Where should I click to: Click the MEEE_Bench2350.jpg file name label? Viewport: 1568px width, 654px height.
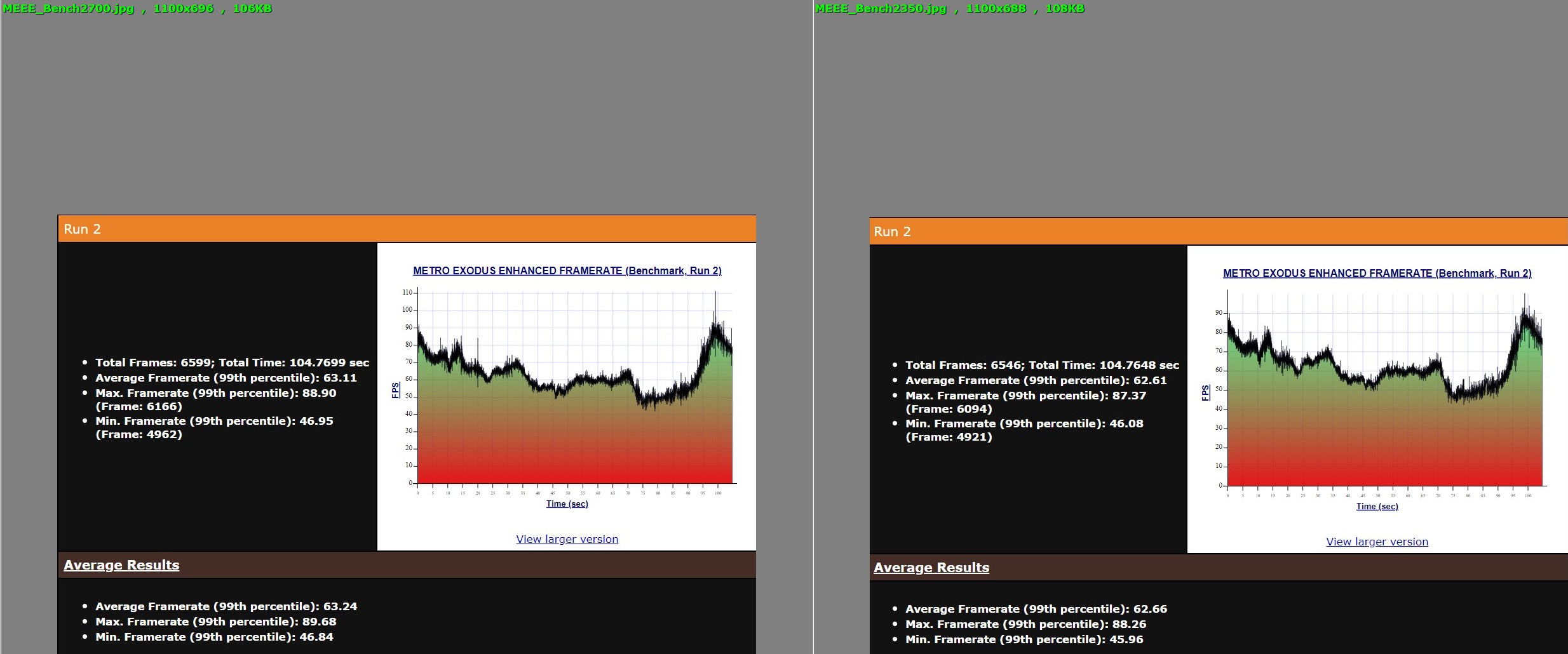881,8
